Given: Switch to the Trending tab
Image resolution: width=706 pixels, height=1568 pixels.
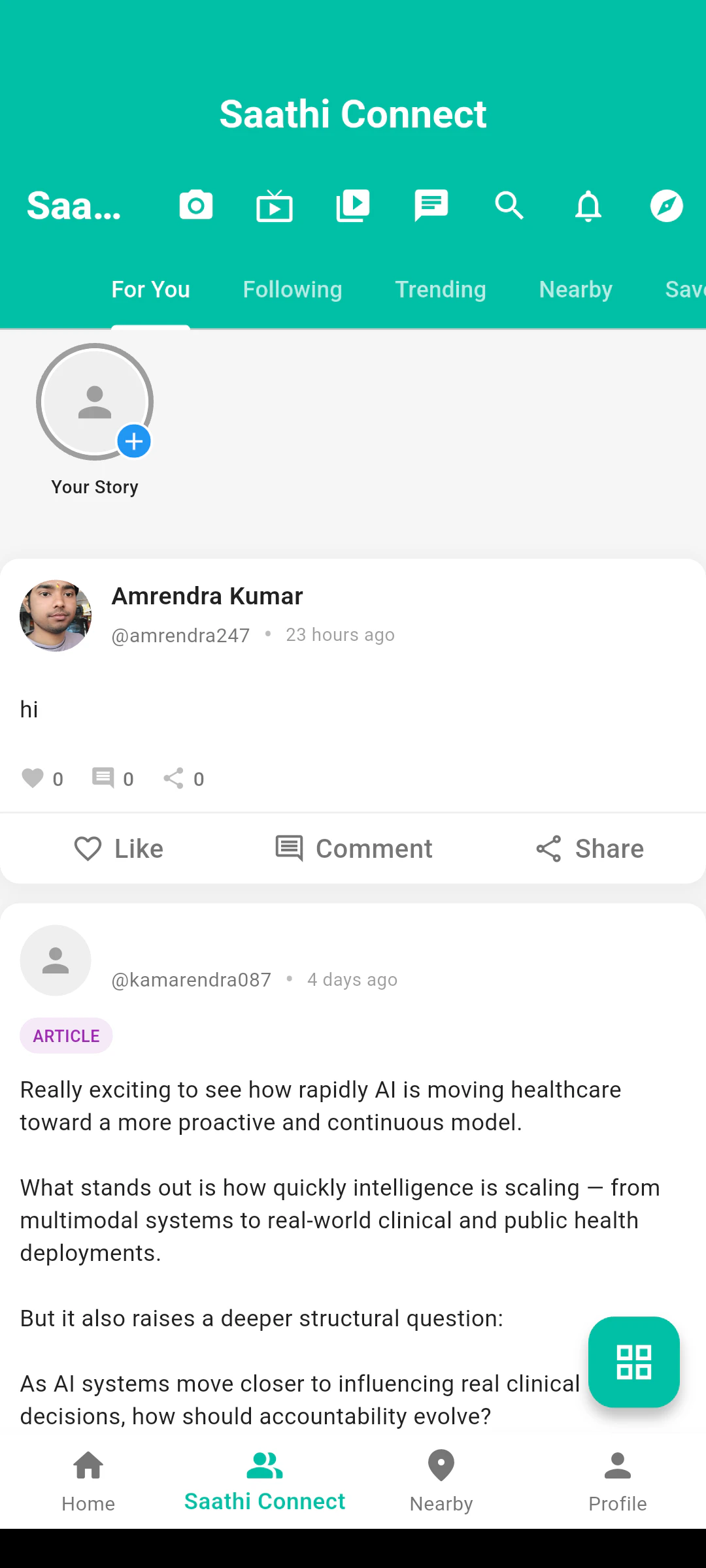Looking at the screenshot, I should tap(441, 289).
